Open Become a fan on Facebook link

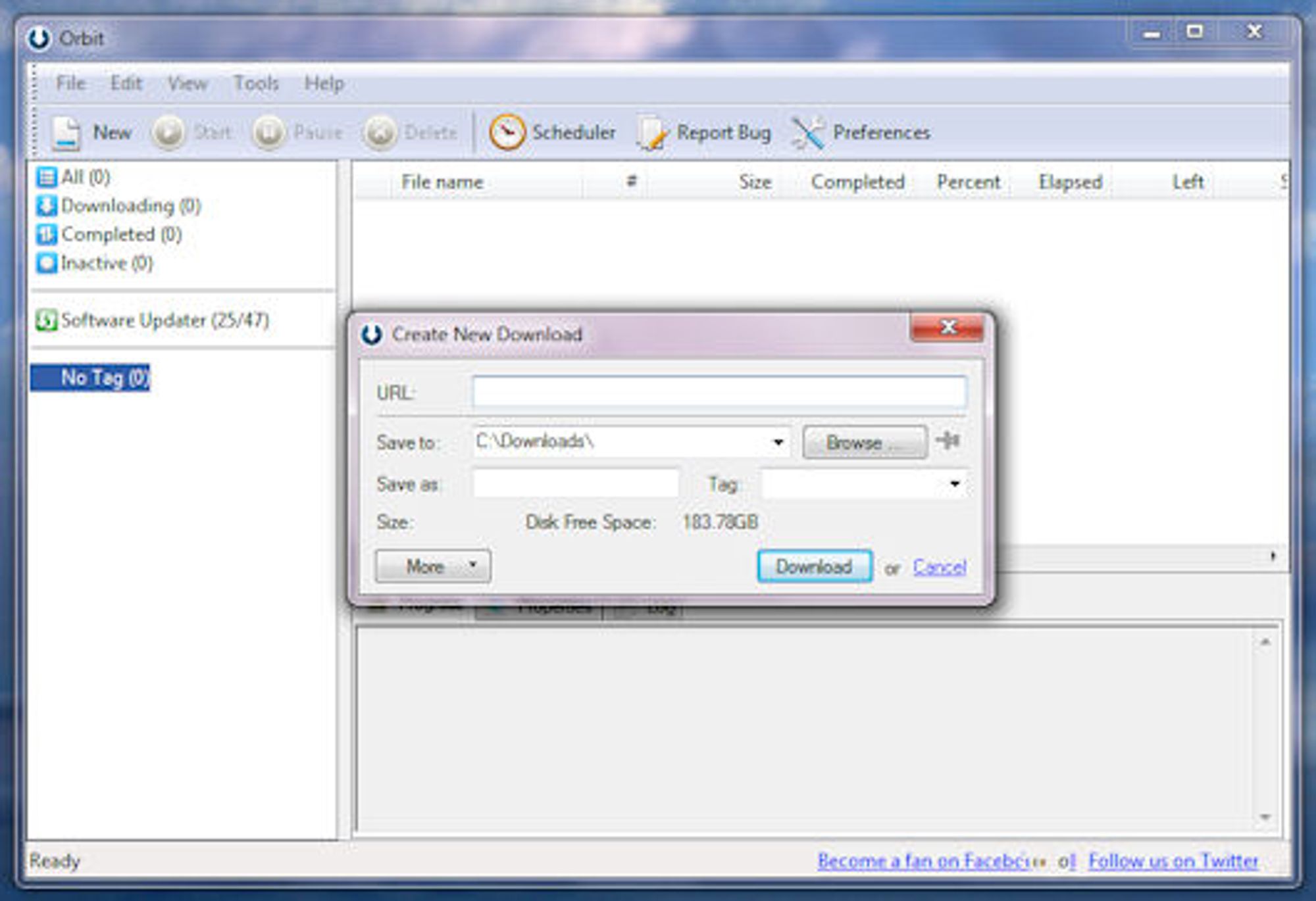point(932,860)
